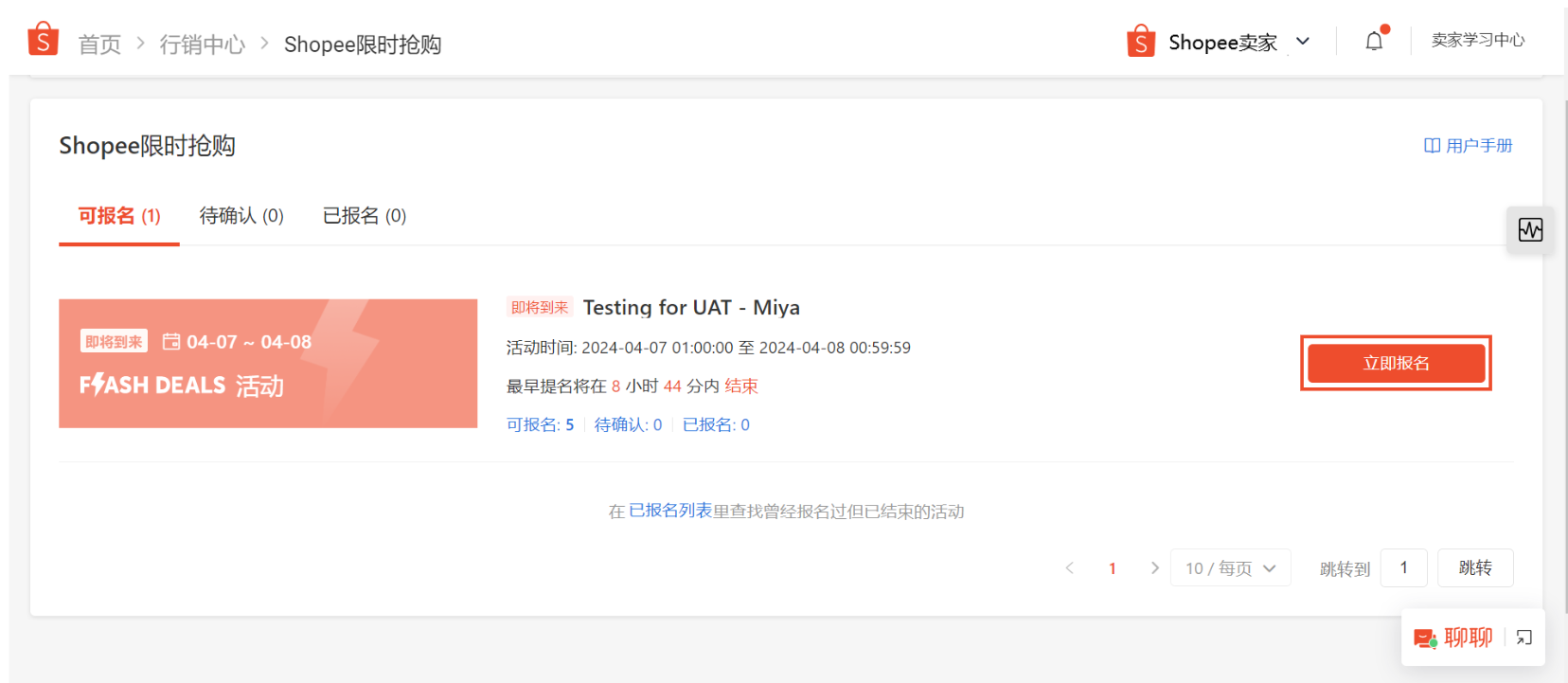
Task: Click the Testing for UAT - Miya title
Action: tap(691, 308)
